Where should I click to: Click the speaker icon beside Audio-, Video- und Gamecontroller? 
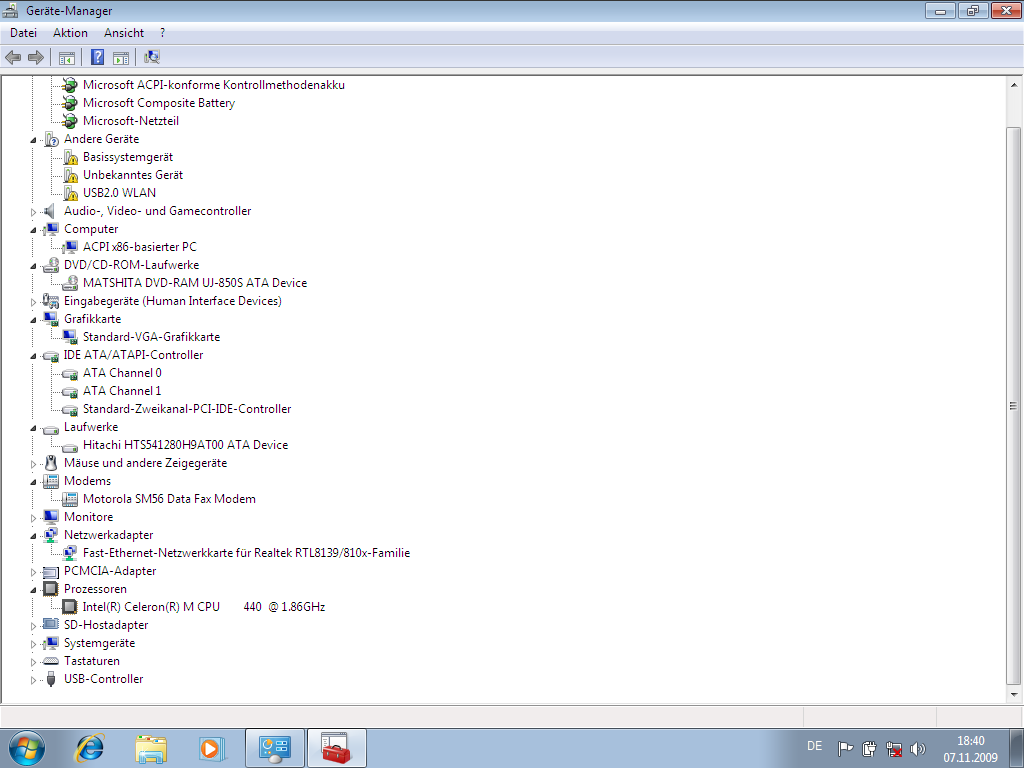[x=50, y=211]
